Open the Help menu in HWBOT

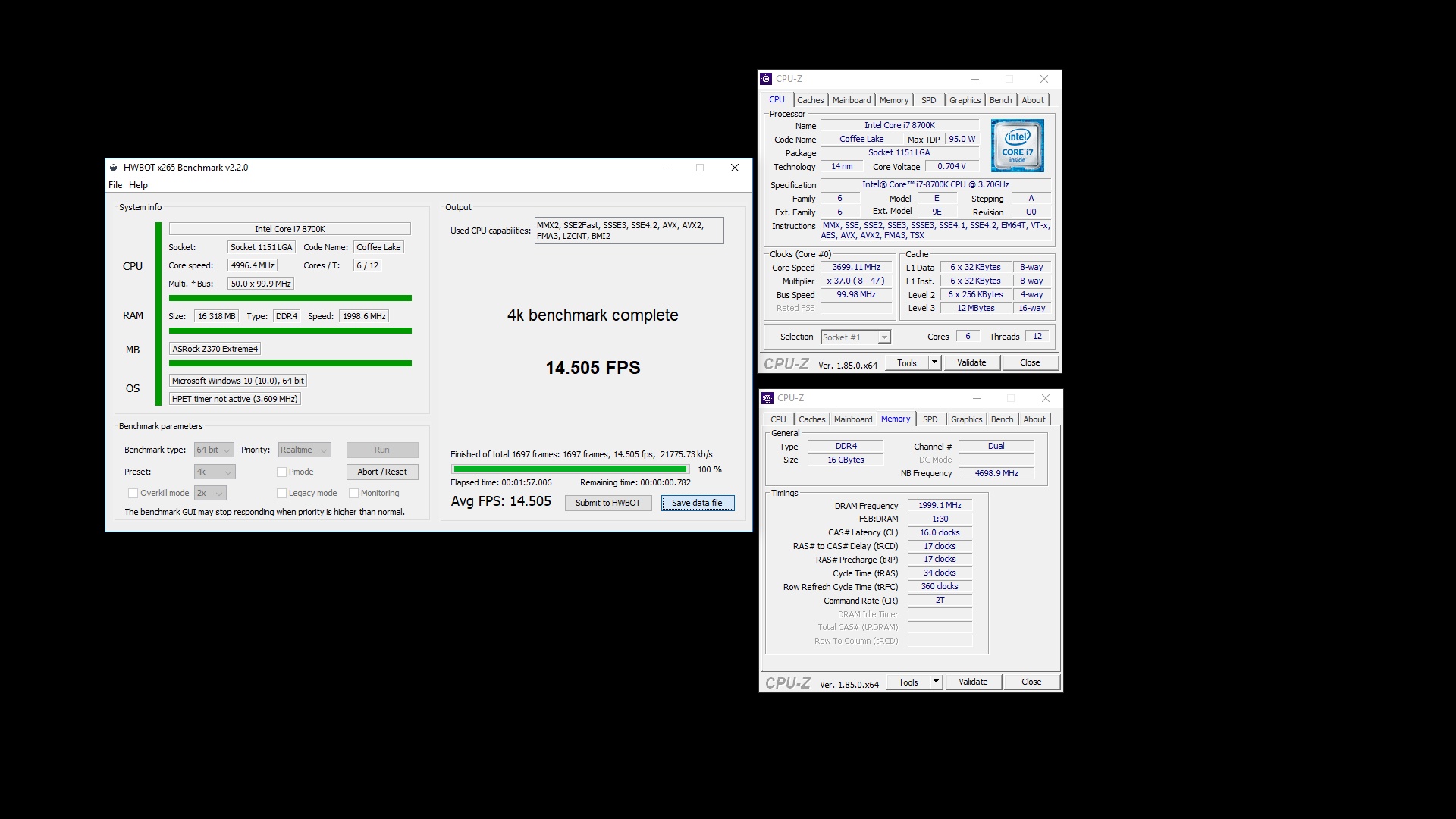(138, 185)
